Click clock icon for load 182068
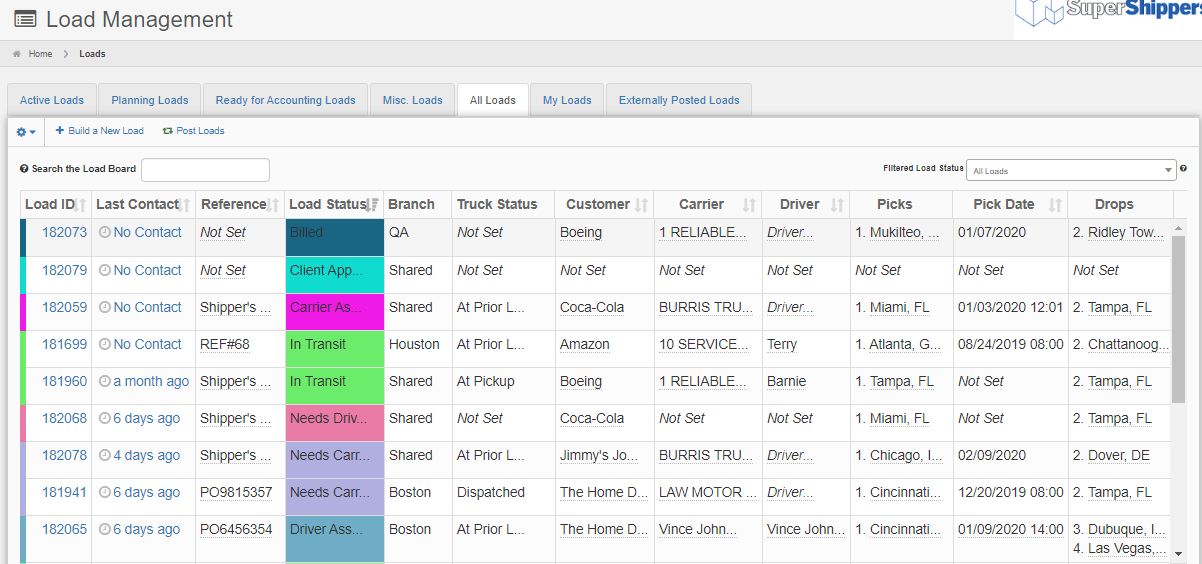 105,418
